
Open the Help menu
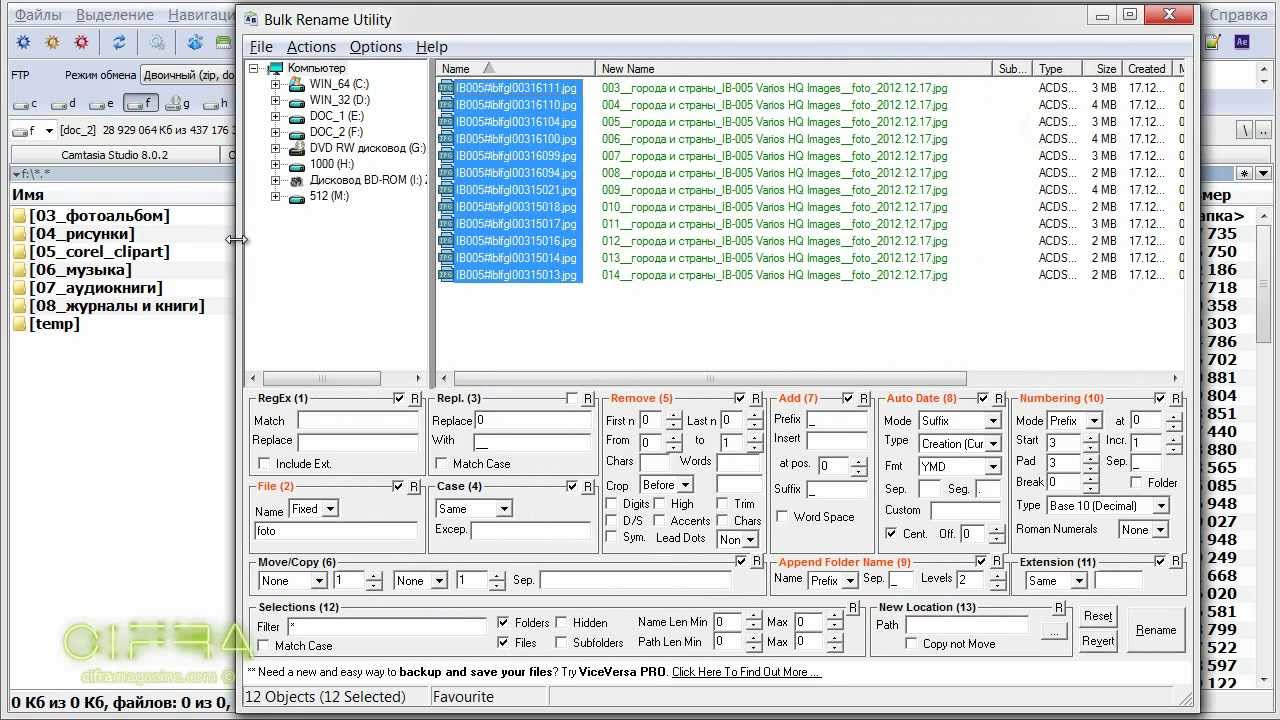point(432,47)
